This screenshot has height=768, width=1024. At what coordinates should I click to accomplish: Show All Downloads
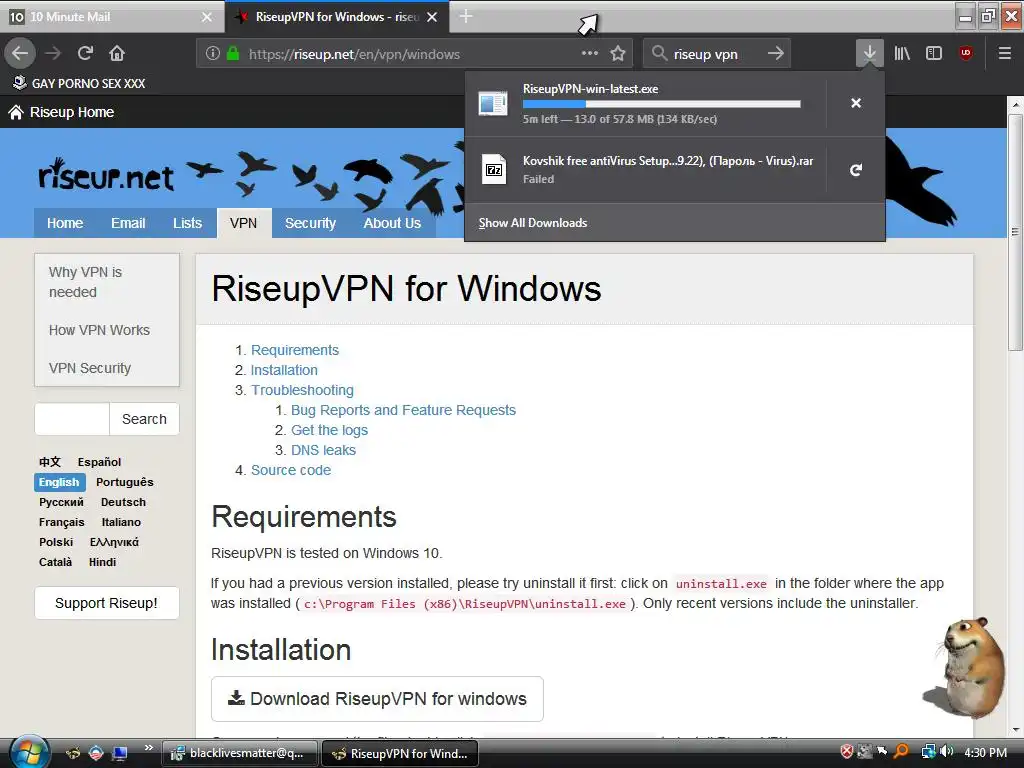coord(533,223)
